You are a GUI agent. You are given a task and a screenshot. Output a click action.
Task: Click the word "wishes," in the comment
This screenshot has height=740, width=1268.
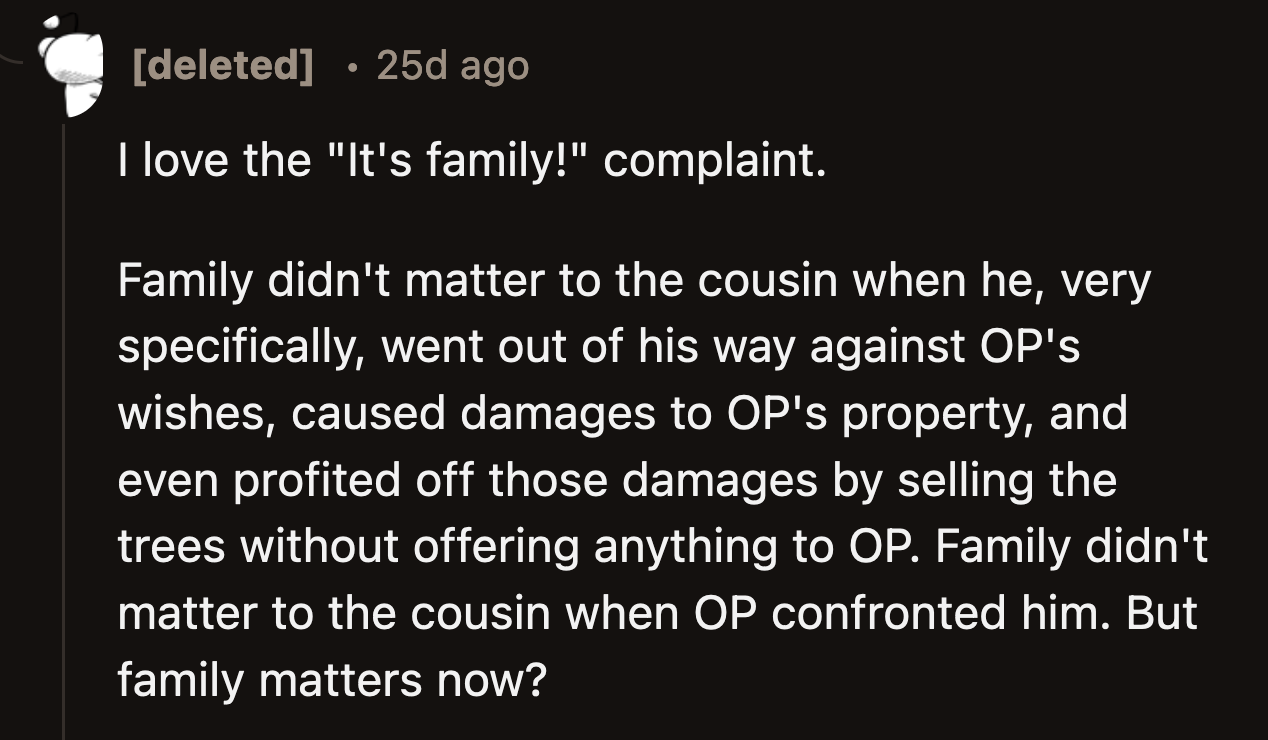[196, 414]
